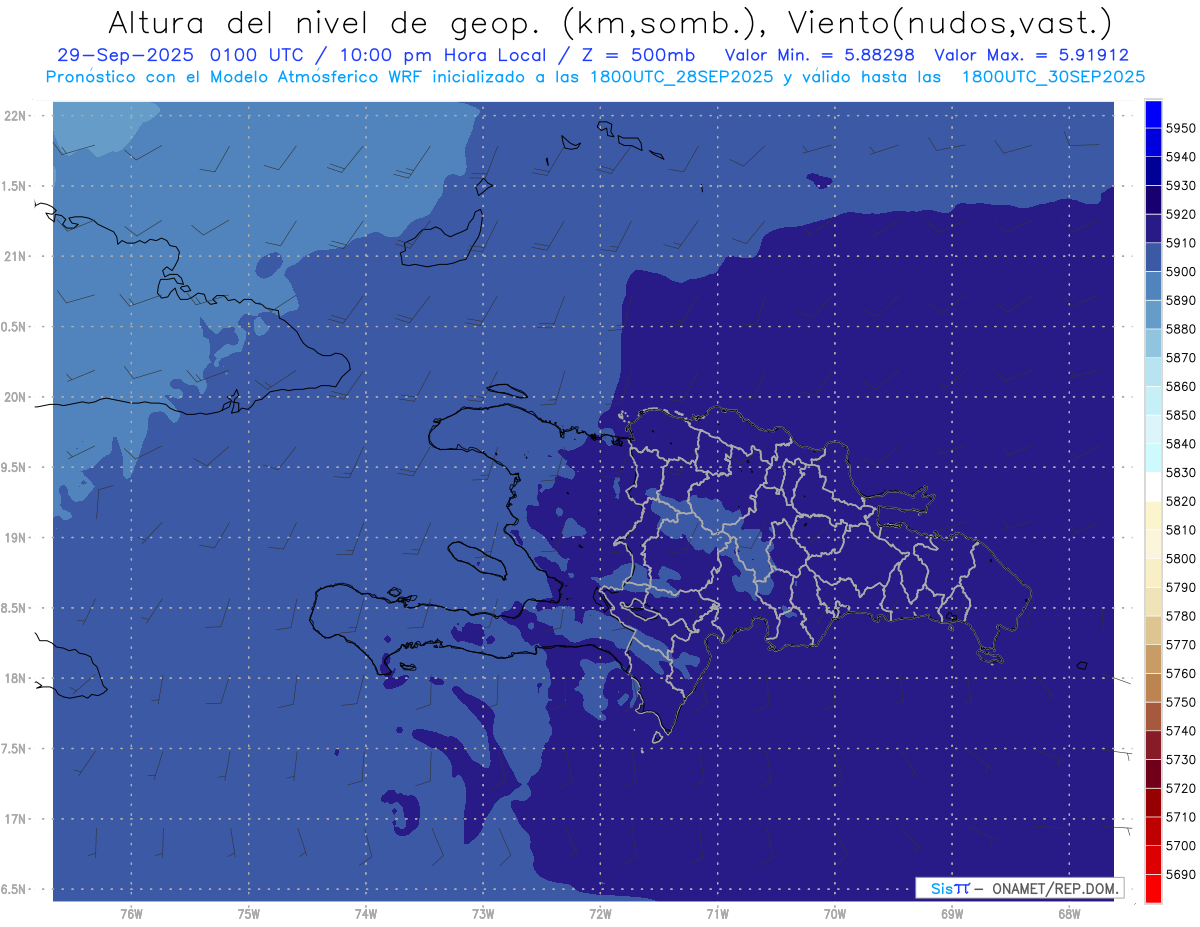This screenshot has height=927, width=1200.
Task: Click the 5850 legend value
Action: pos(1181,415)
